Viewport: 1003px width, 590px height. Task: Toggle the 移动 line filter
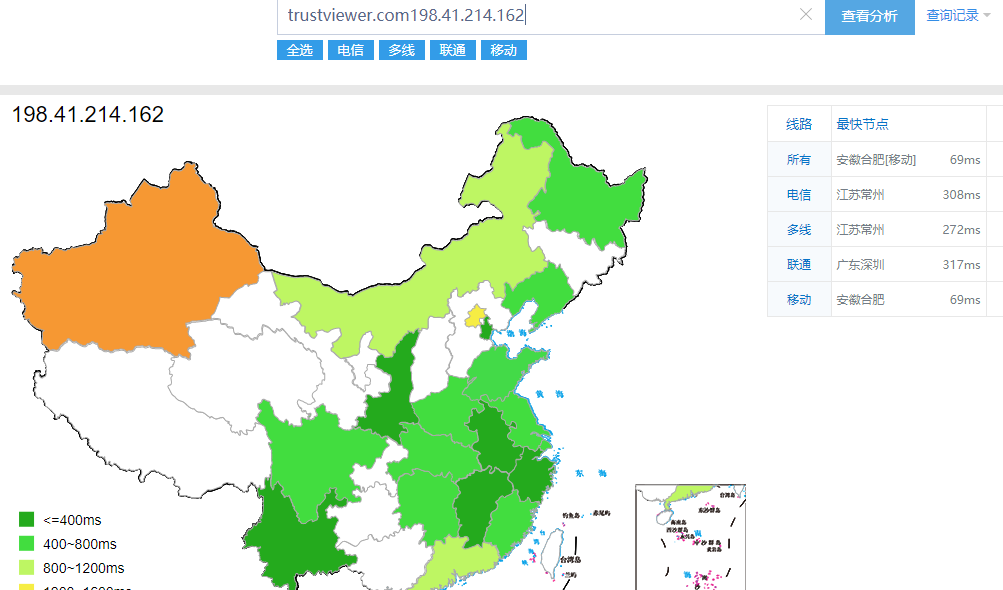point(504,50)
